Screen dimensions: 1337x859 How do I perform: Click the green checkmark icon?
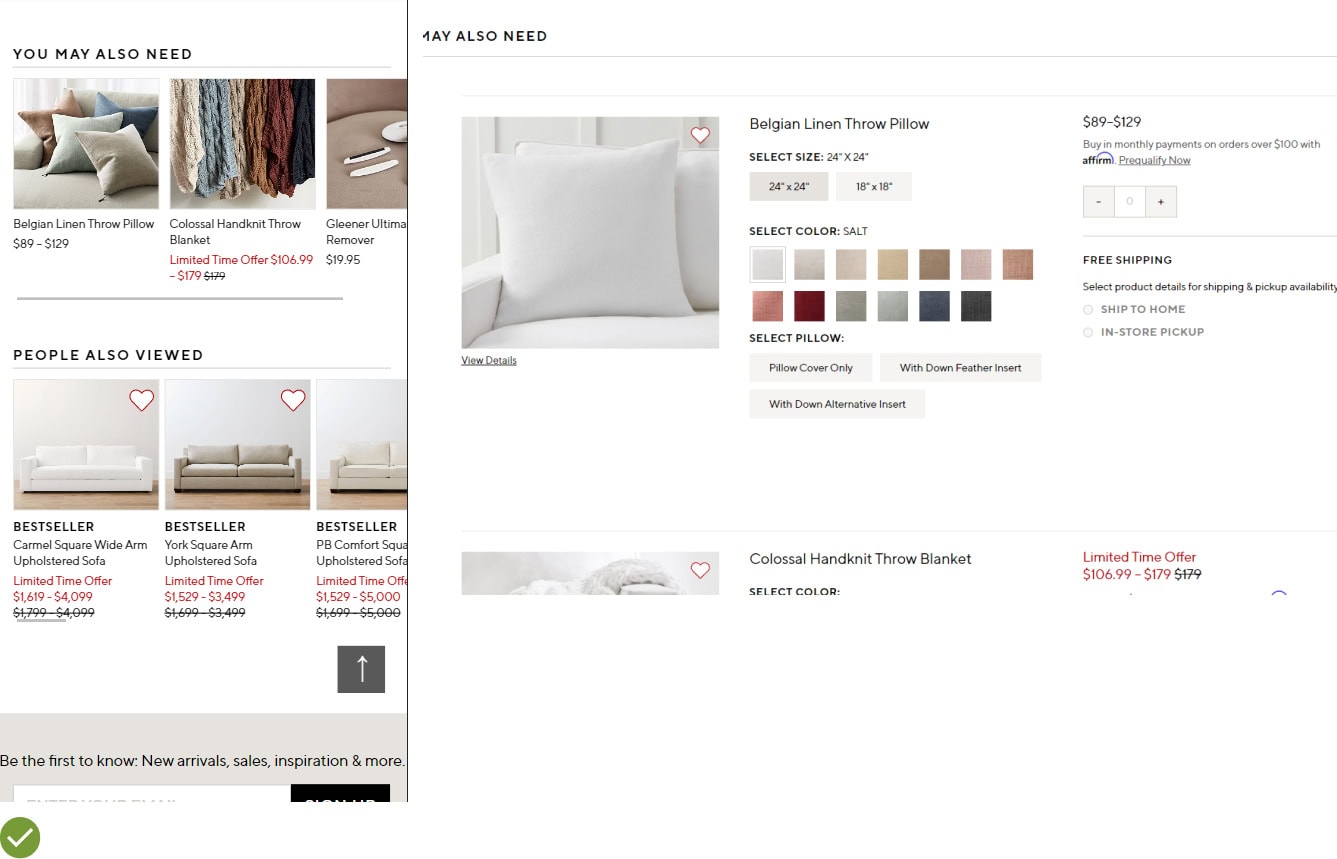(x=20, y=838)
